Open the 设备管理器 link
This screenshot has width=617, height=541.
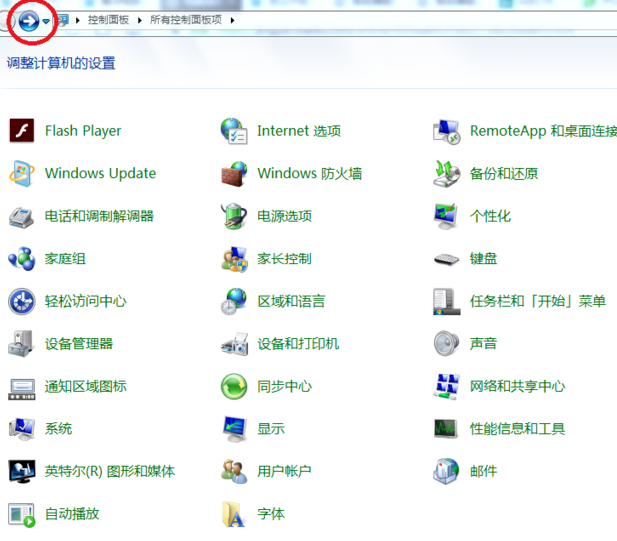(79, 343)
